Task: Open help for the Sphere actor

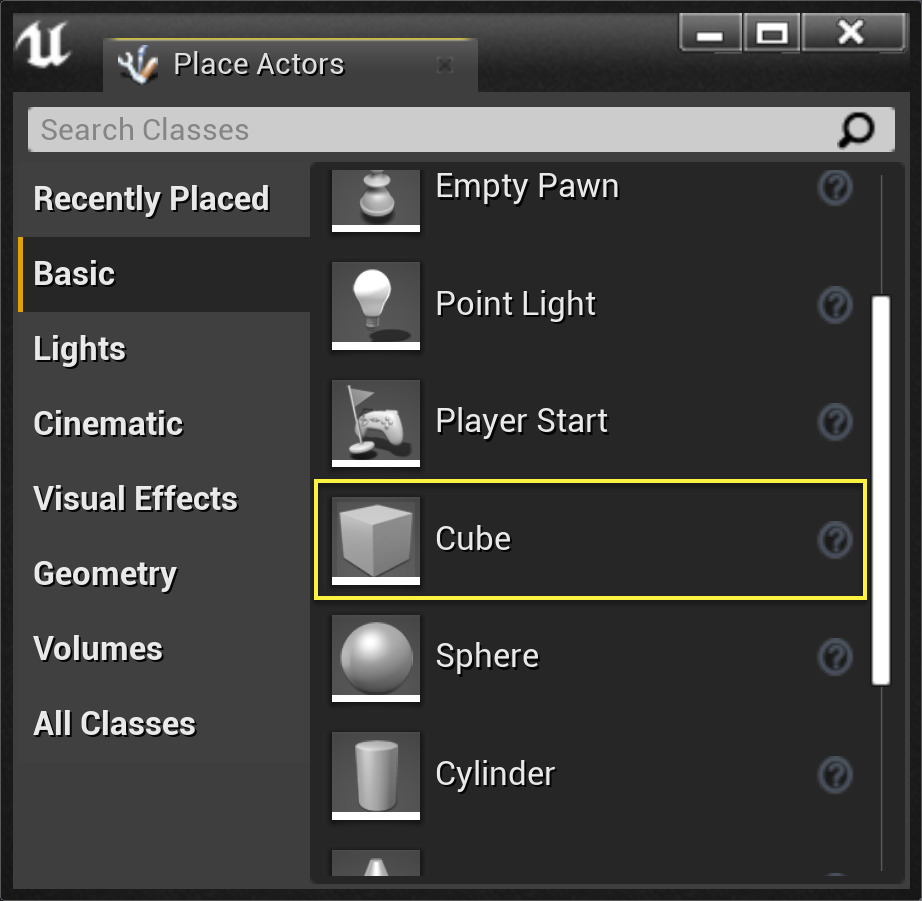Action: (x=835, y=657)
